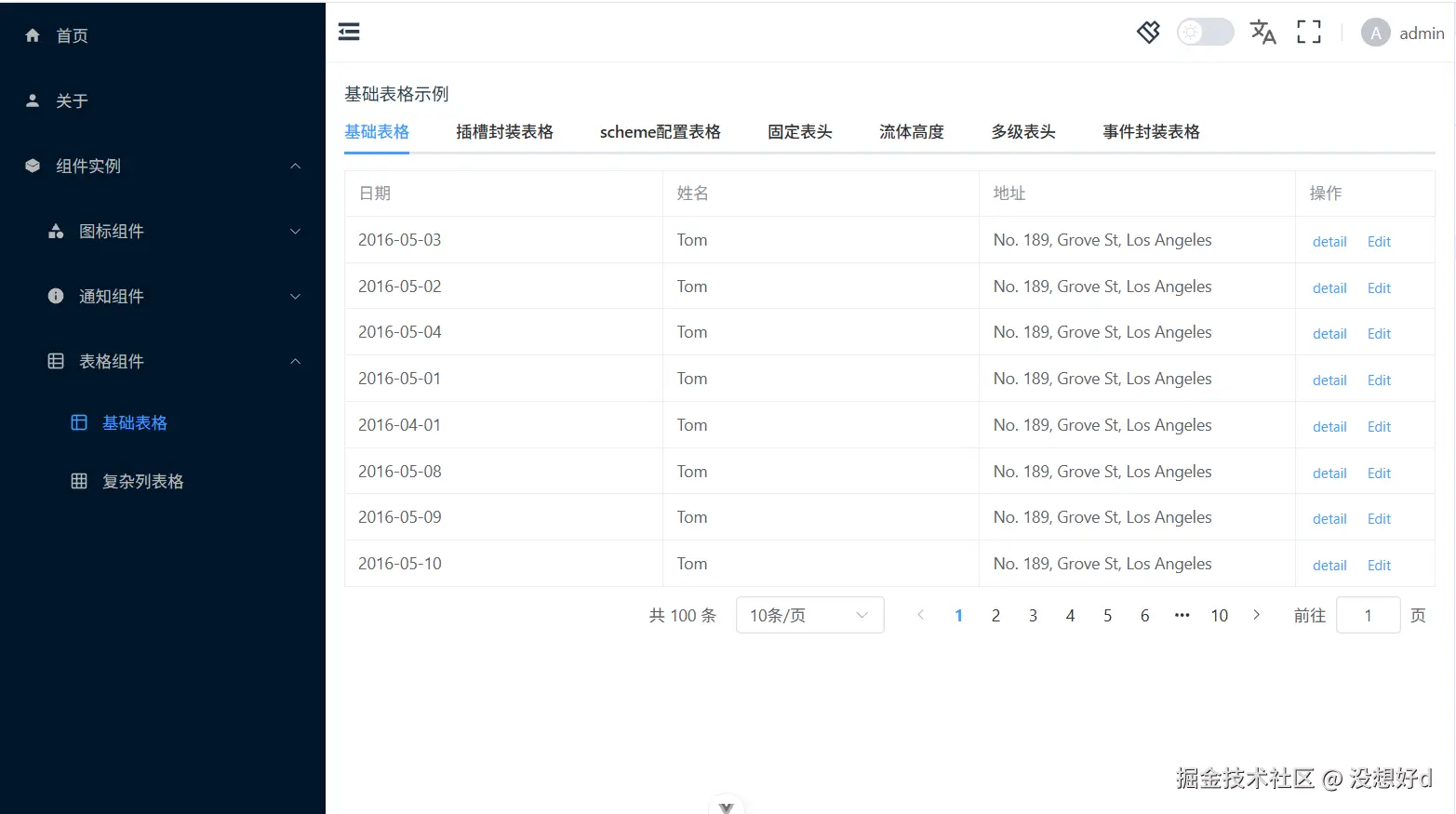Select page 1 in pagination

pyautogui.click(x=958, y=615)
